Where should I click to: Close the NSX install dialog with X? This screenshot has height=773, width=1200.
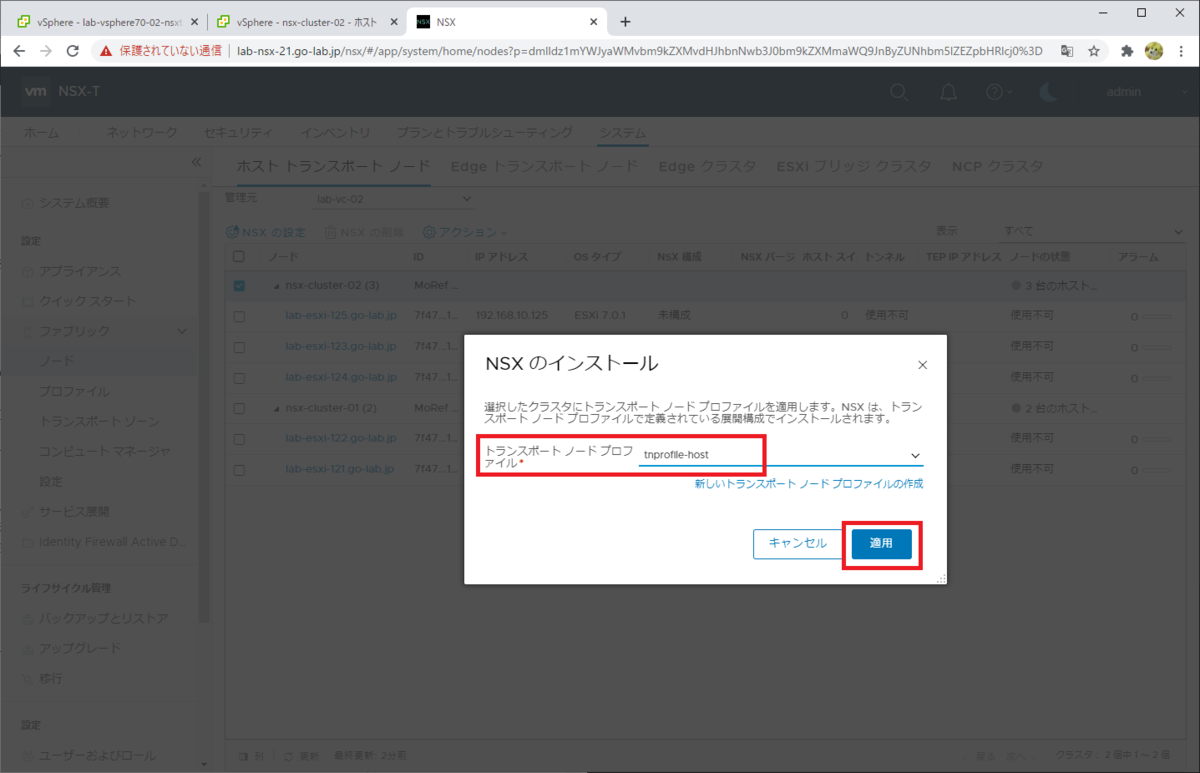coord(922,365)
